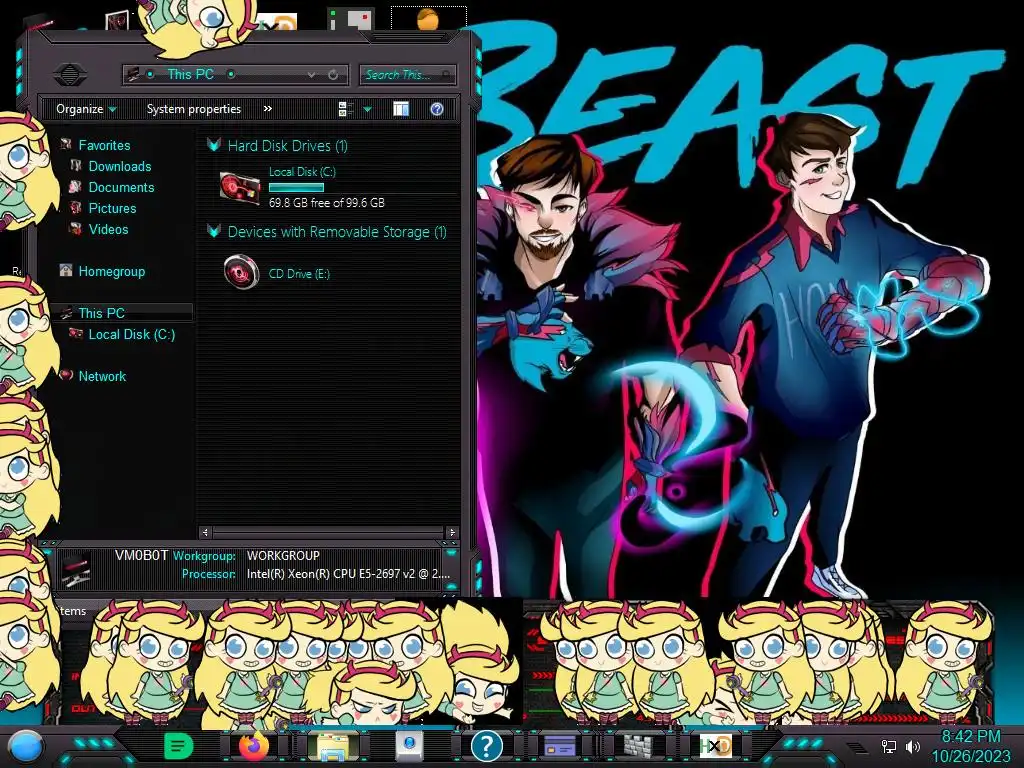Screen dimensions: 1024x768
Task: Click the horizontal scrollbar track
Action: [x=328, y=532]
